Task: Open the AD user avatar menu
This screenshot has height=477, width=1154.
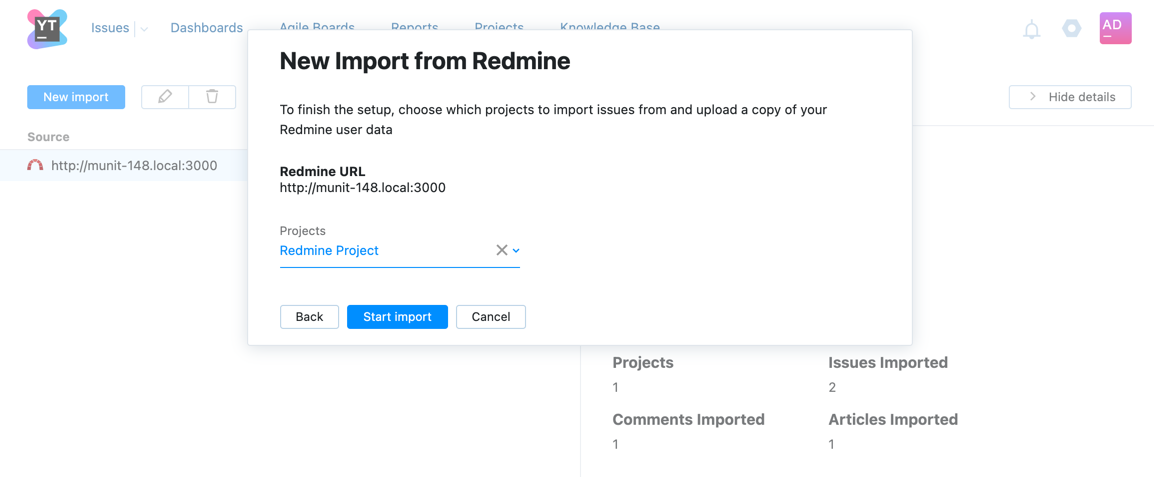Action: point(1115,28)
